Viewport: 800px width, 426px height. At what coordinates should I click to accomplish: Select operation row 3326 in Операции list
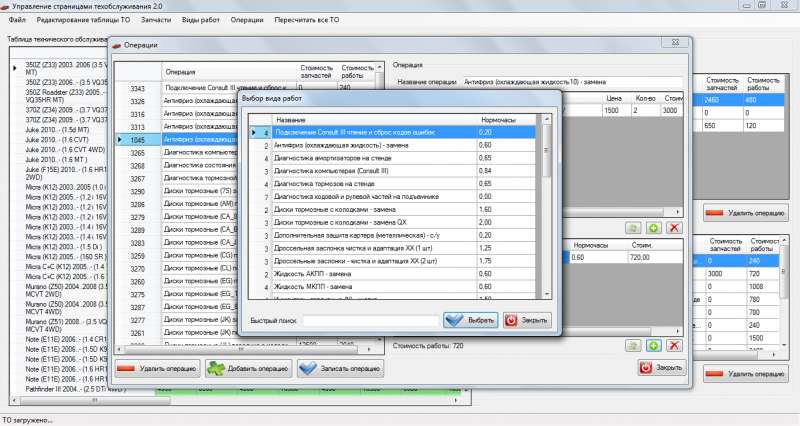[137, 102]
